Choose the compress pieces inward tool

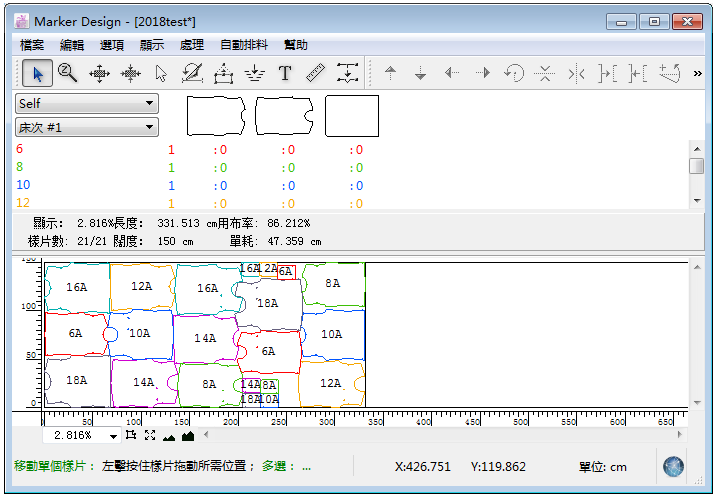click(130, 73)
